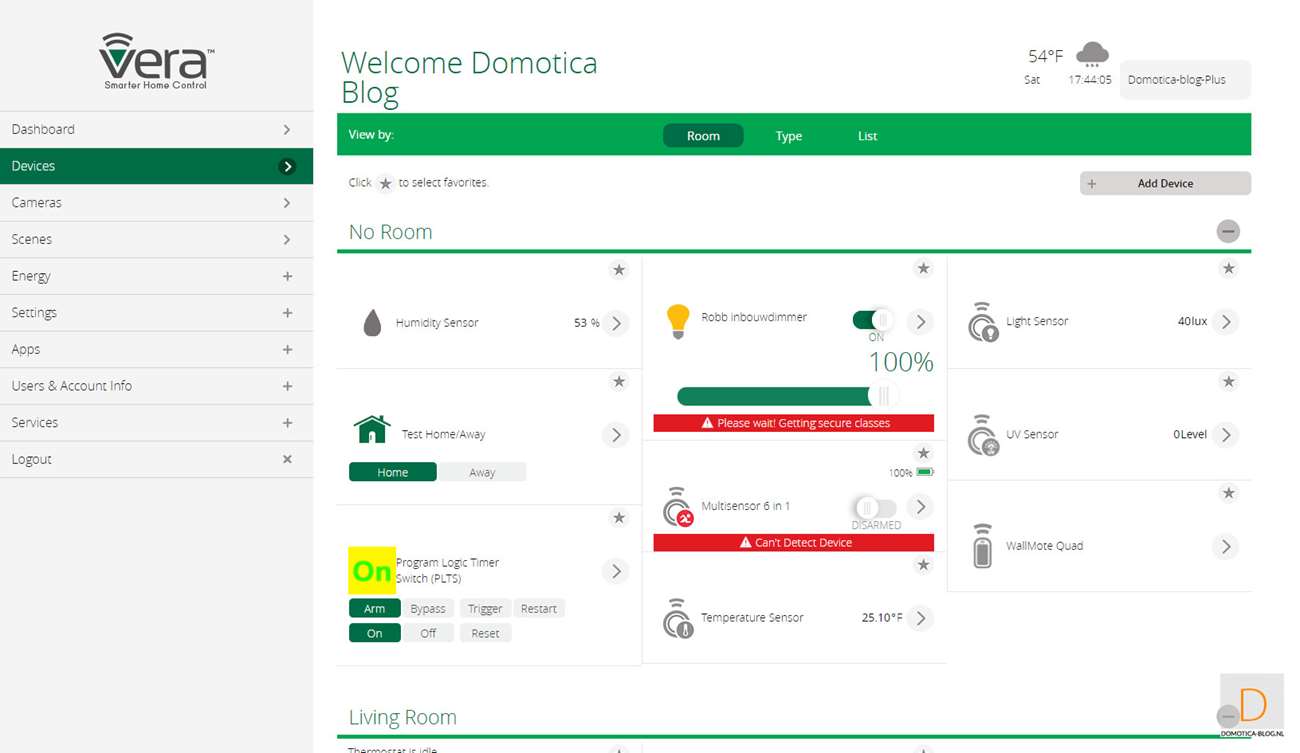Toggle the Robb inbouwdimmer on/off switch
The width and height of the screenshot is (1300, 753).
[872, 320]
